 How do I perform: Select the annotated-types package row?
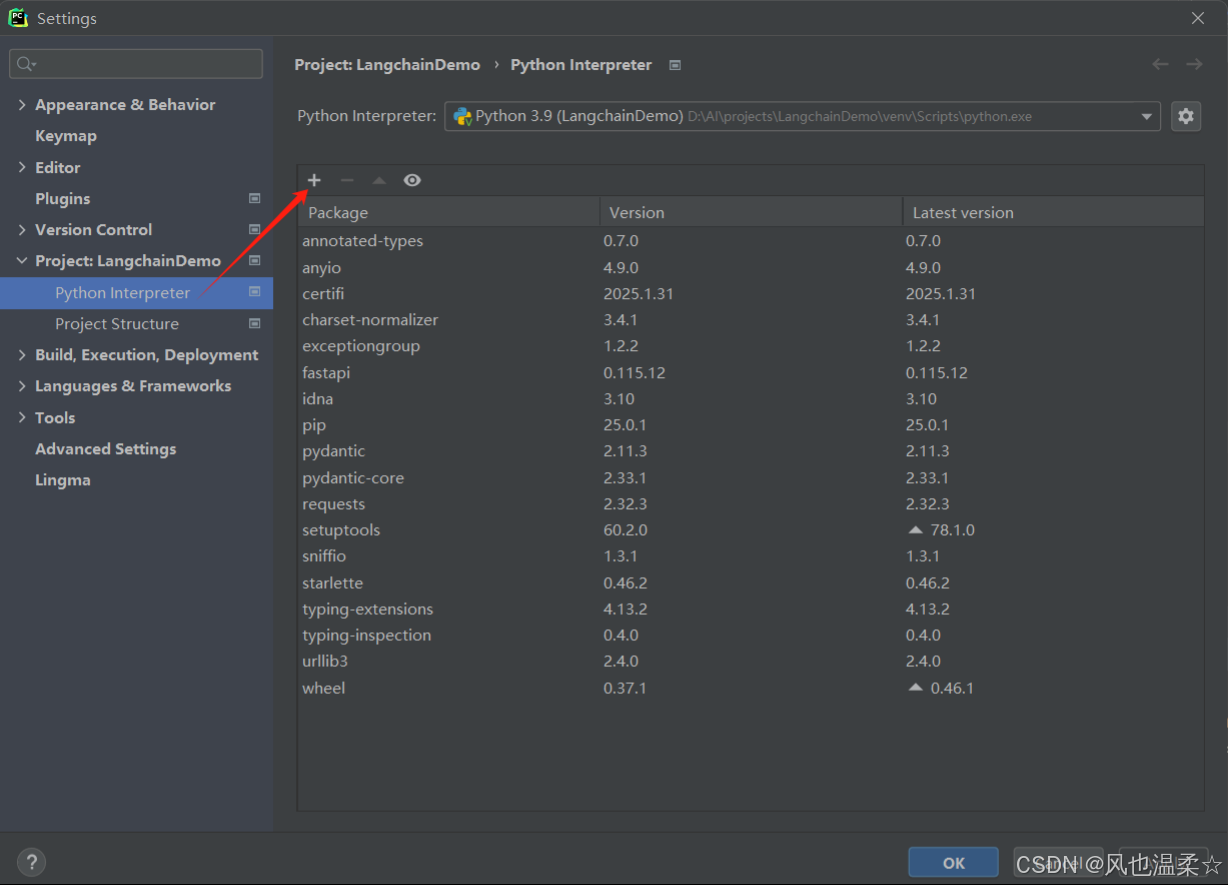(751, 241)
